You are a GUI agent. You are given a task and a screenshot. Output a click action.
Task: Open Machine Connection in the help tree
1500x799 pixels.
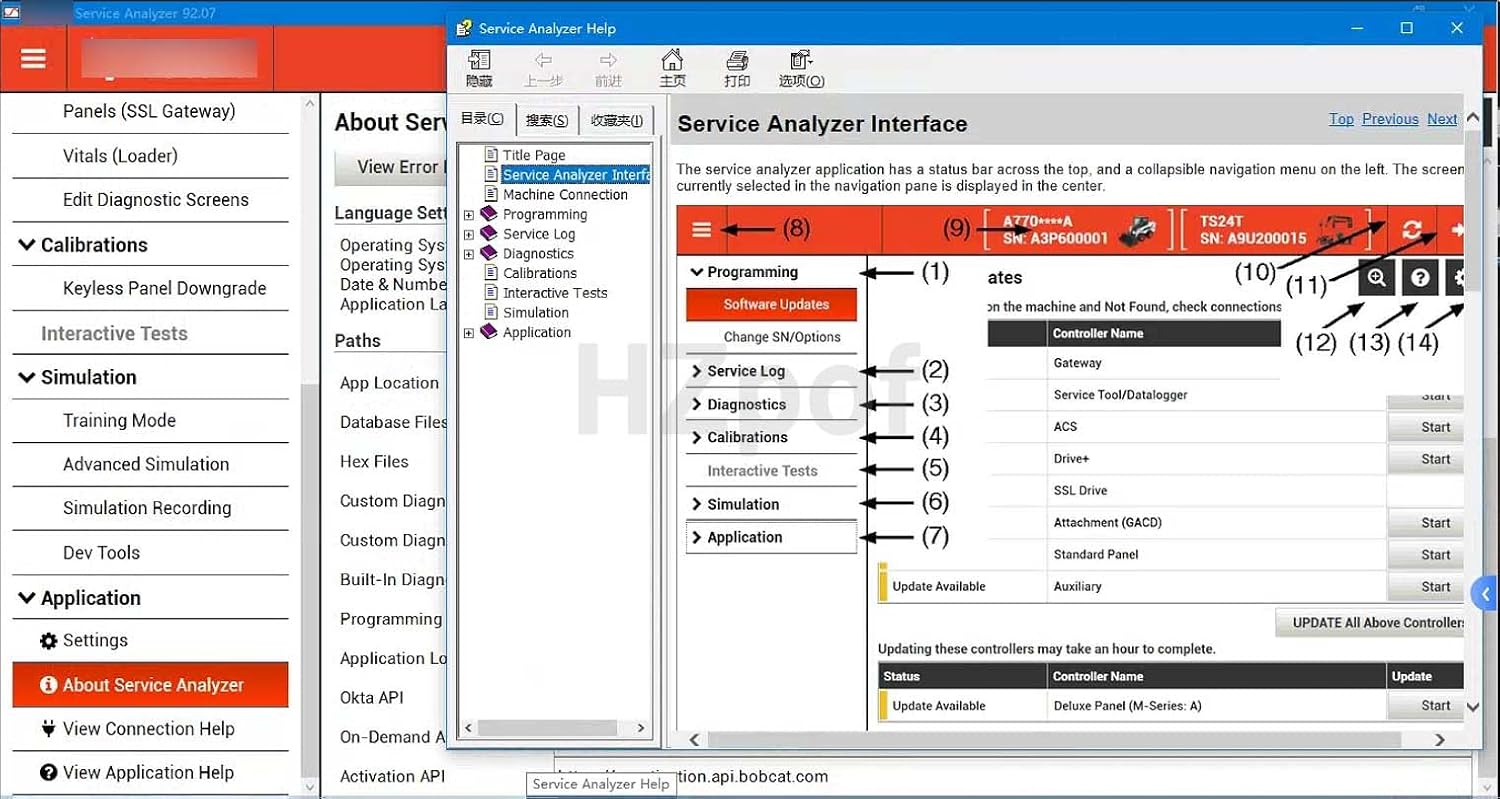point(565,195)
